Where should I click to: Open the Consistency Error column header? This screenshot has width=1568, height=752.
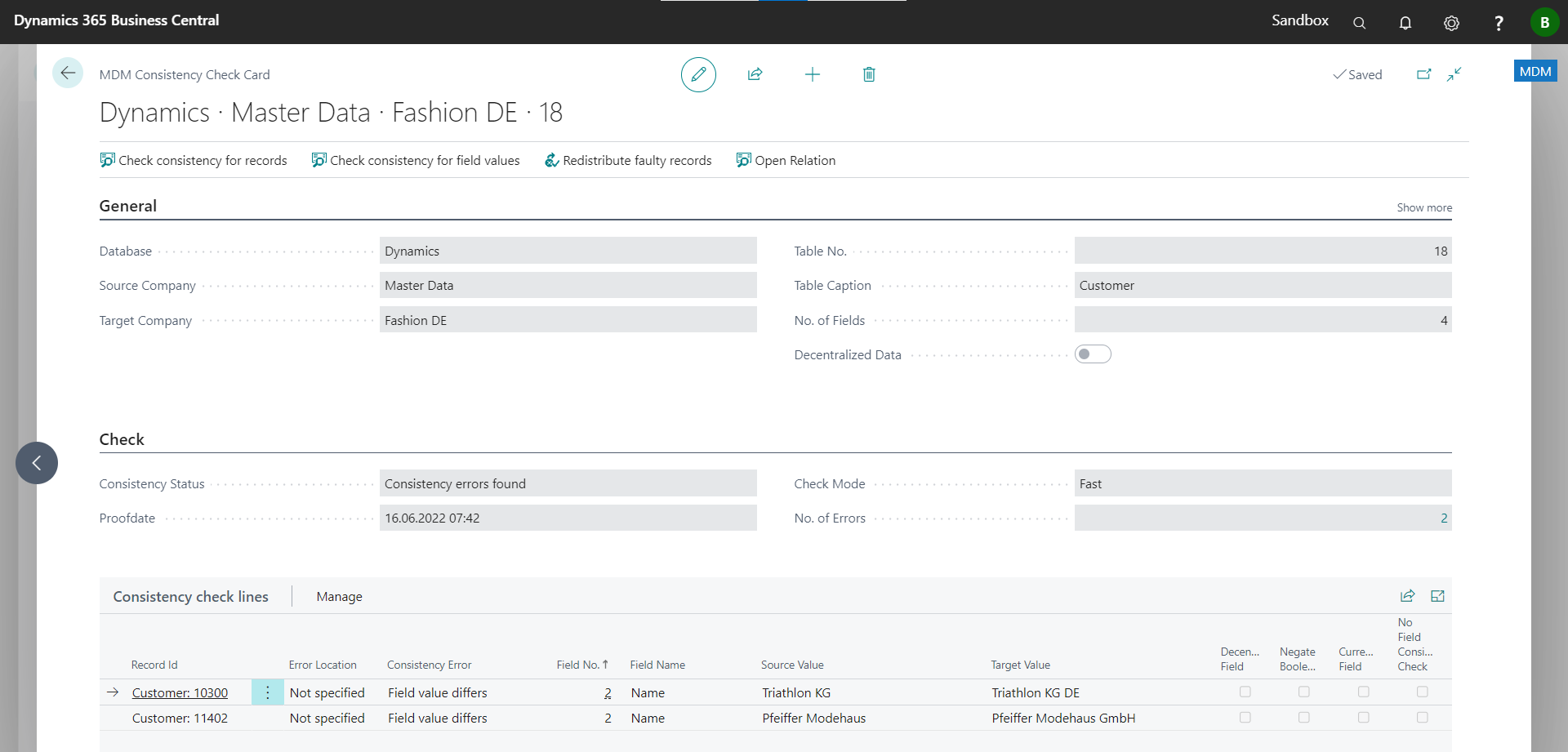[x=430, y=665]
